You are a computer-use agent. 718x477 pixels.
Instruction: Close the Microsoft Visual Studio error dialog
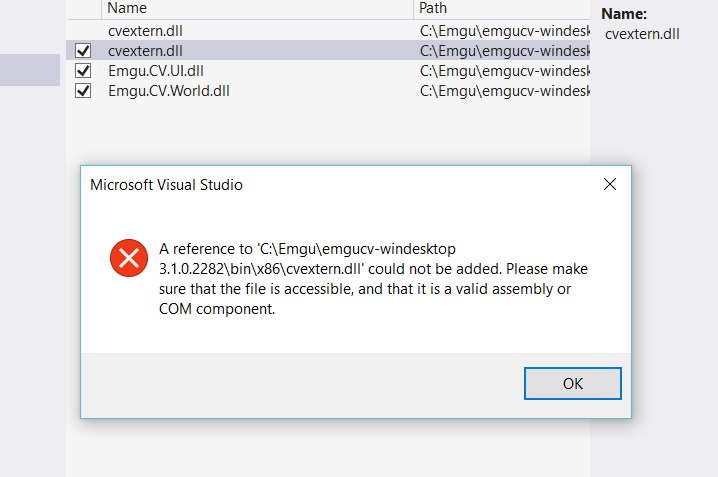609,184
